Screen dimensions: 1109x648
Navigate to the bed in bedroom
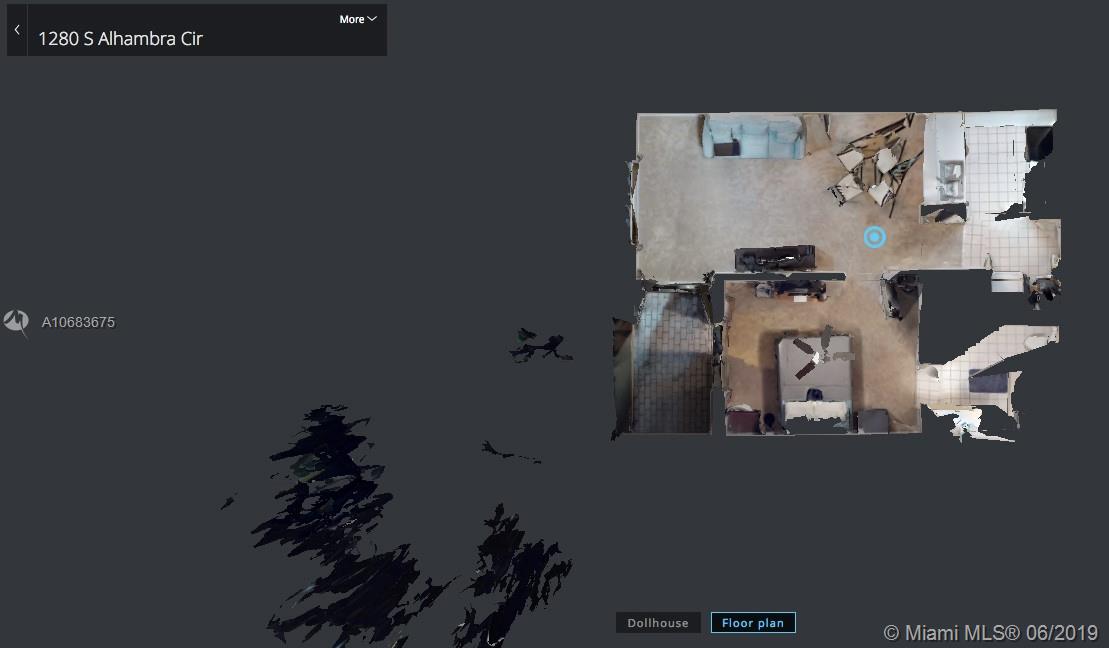coord(815,380)
